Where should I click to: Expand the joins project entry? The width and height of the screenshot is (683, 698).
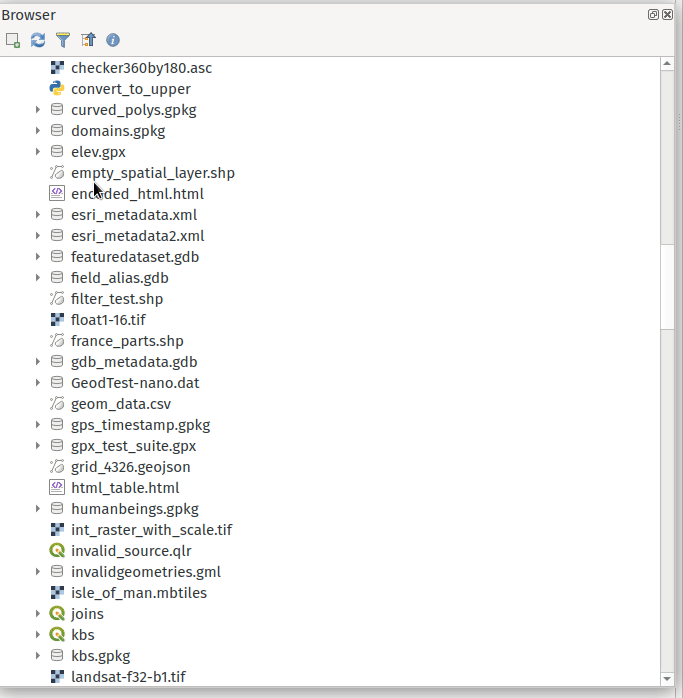pyautogui.click(x=38, y=614)
